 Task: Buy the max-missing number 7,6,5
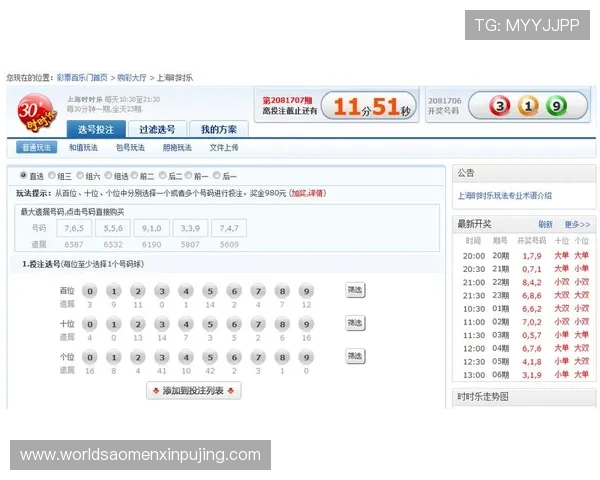coord(74,228)
